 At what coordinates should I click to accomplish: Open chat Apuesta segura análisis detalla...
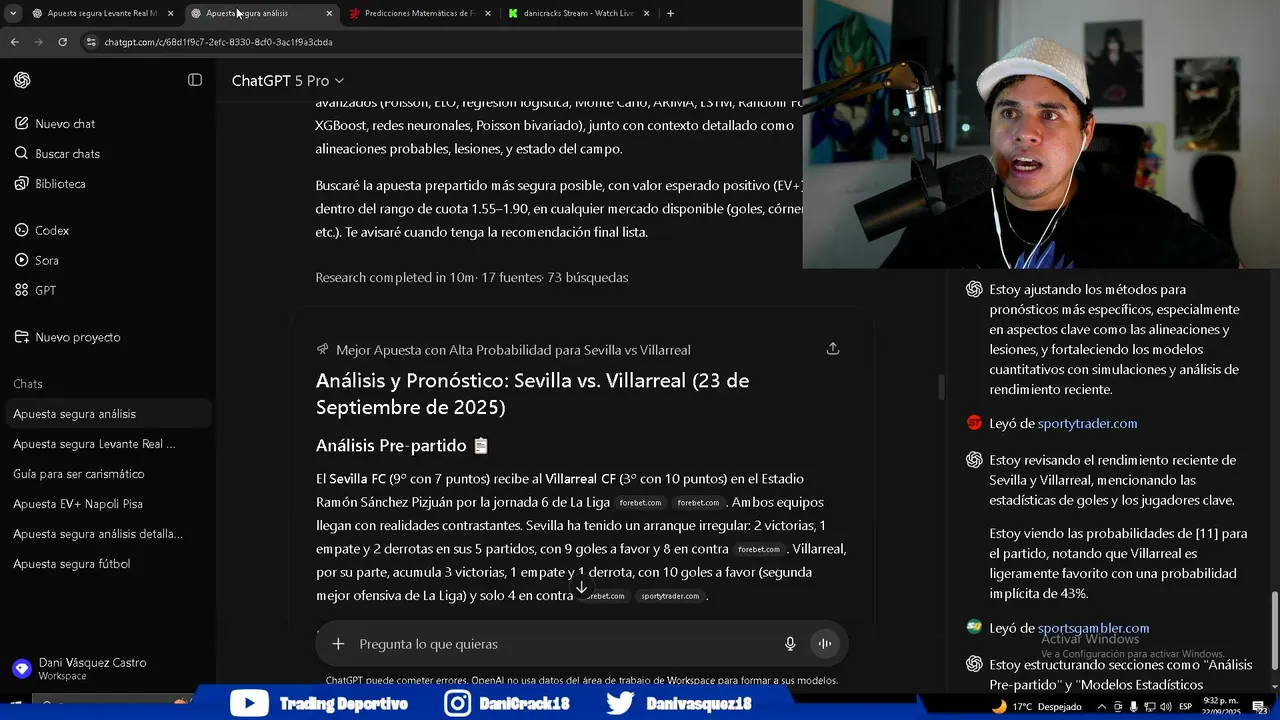click(x=106, y=534)
